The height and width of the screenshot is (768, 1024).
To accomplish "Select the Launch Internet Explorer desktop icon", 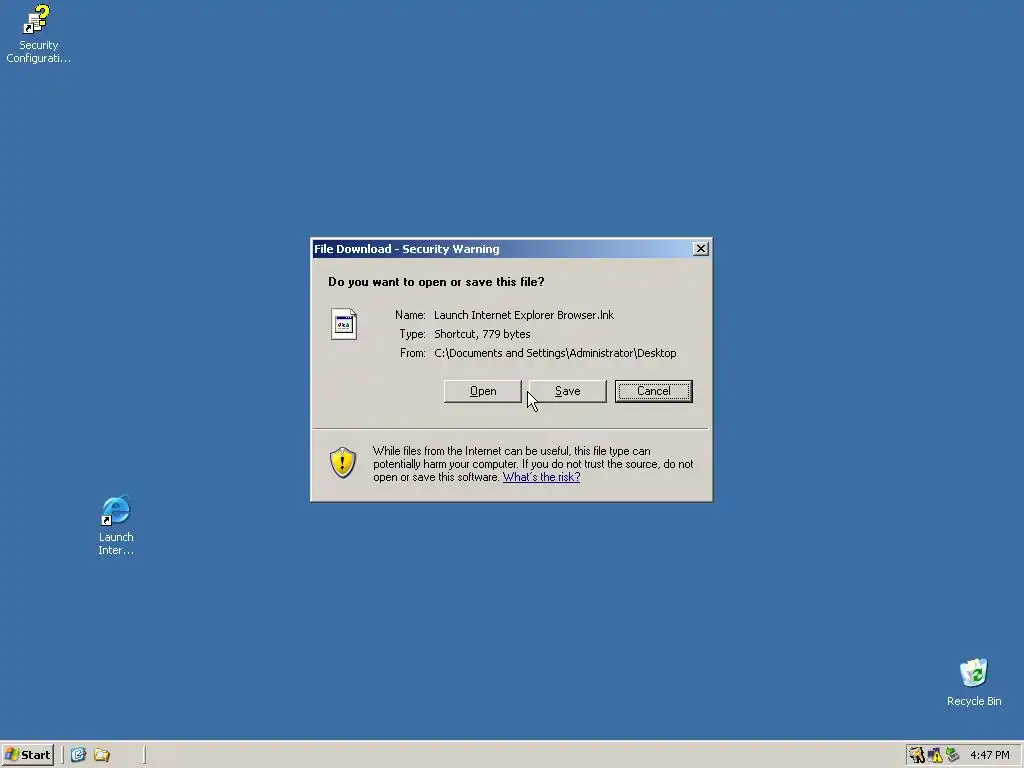I will click(x=116, y=526).
